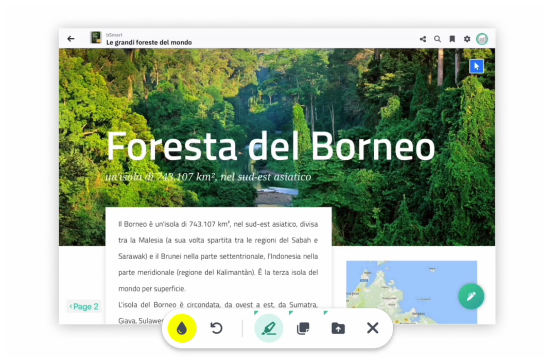Go back using the left arrow

click(x=71, y=39)
